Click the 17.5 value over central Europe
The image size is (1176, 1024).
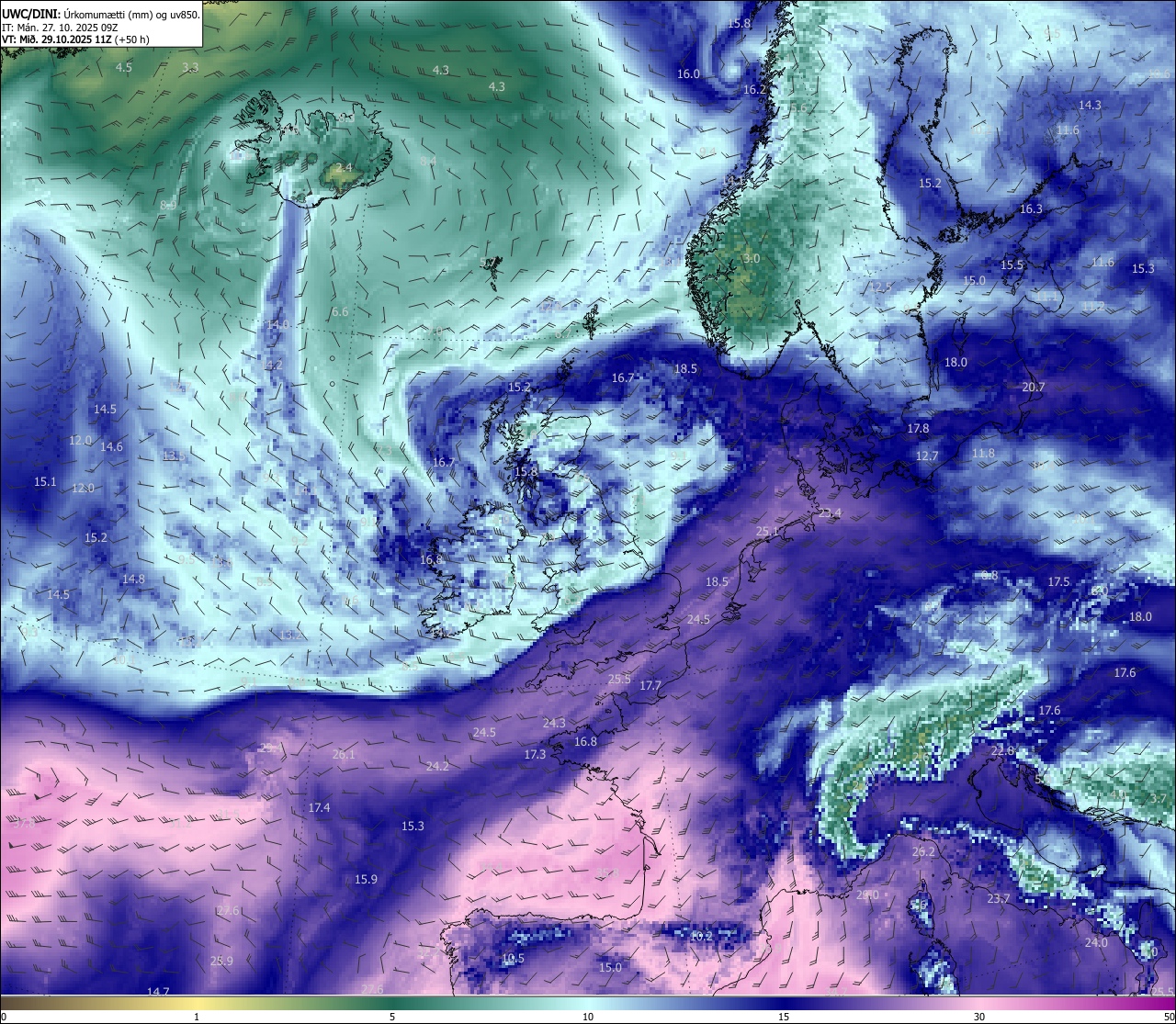tap(1058, 582)
